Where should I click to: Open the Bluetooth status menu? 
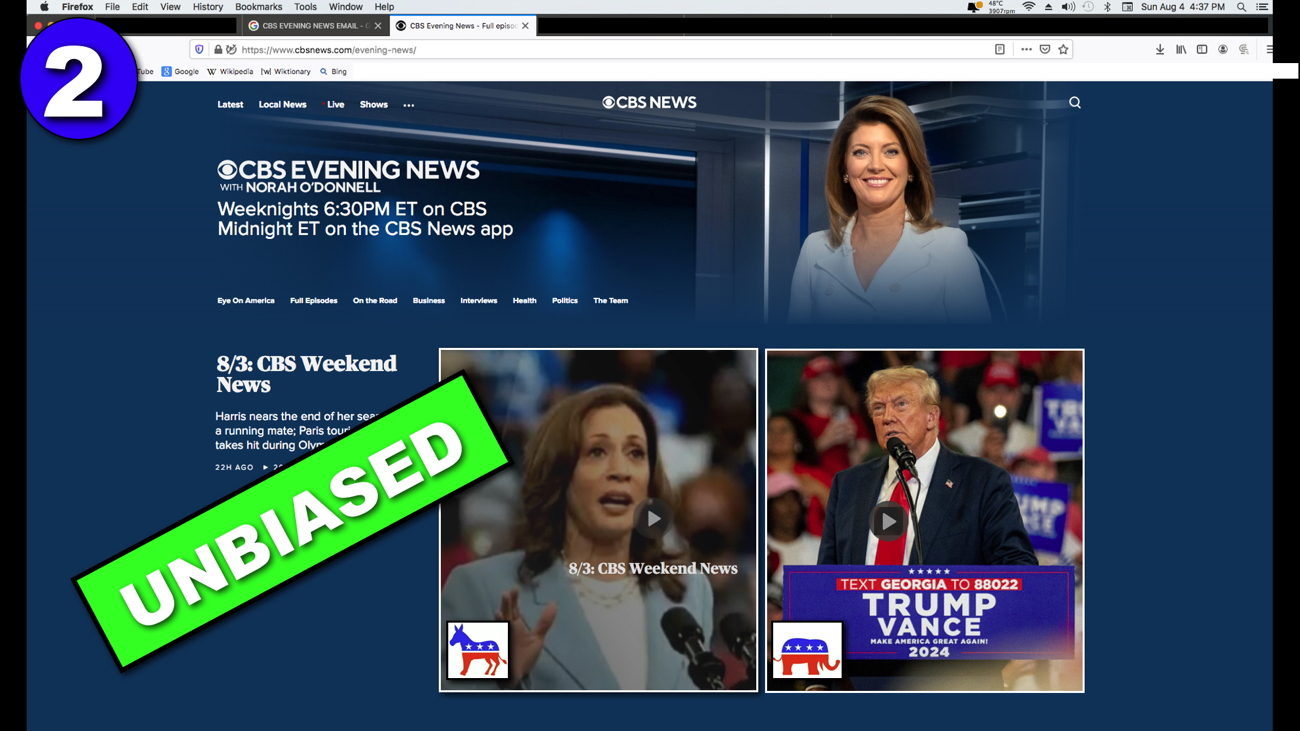(x=1107, y=7)
